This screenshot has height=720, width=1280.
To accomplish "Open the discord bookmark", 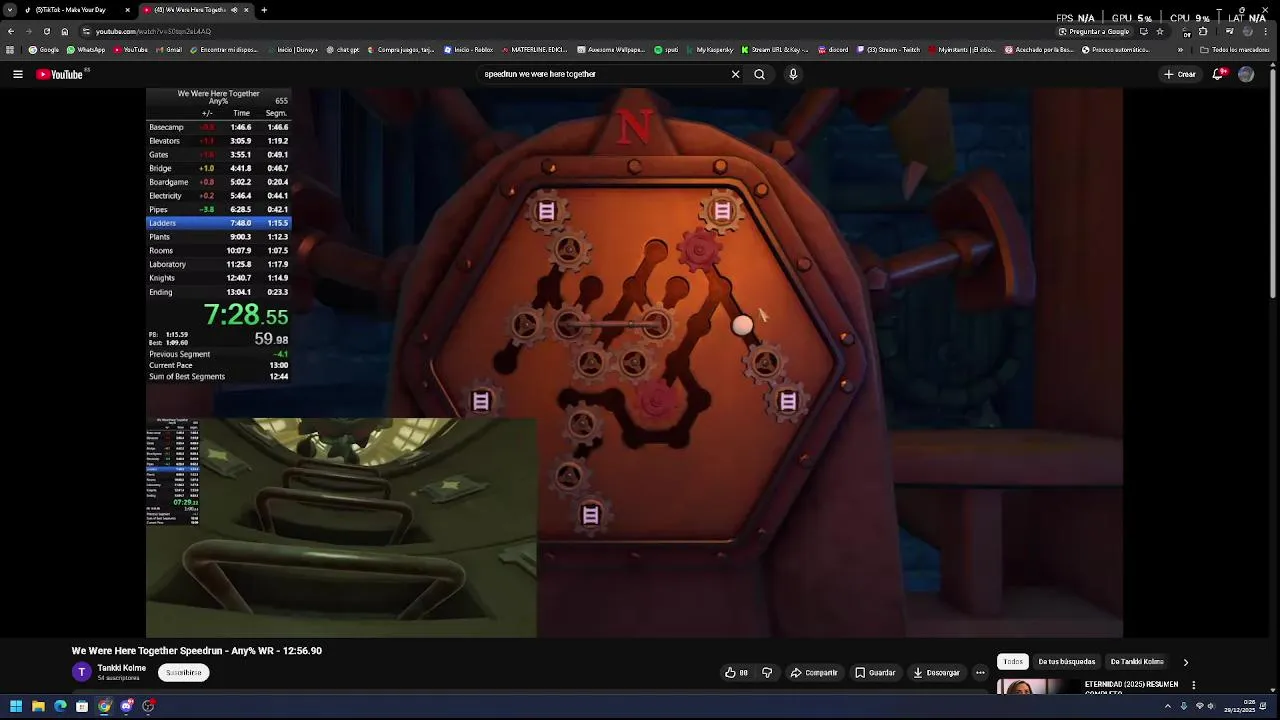I will [x=833, y=49].
